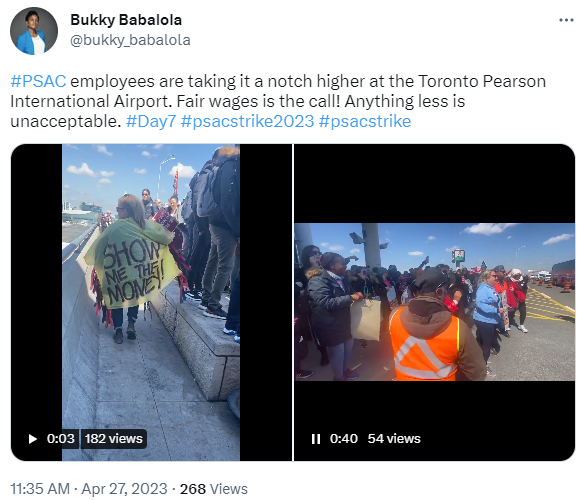The height and width of the screenshot is (500, 579).
Task: Play the left video
Action: pyautogui.click(x=32, y=439)
